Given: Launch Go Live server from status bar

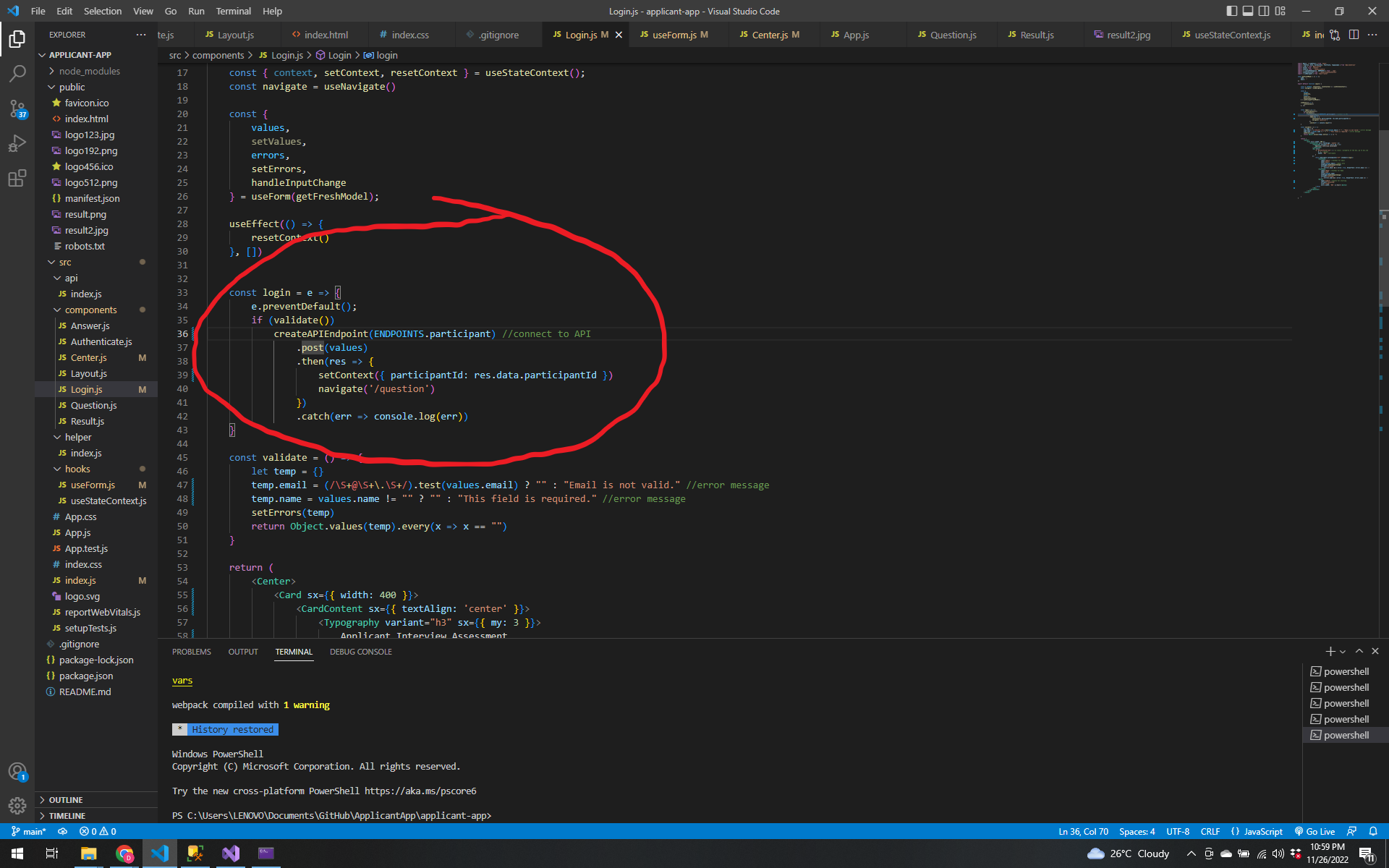Looking at the screenshot, I should coord(1314,831).
